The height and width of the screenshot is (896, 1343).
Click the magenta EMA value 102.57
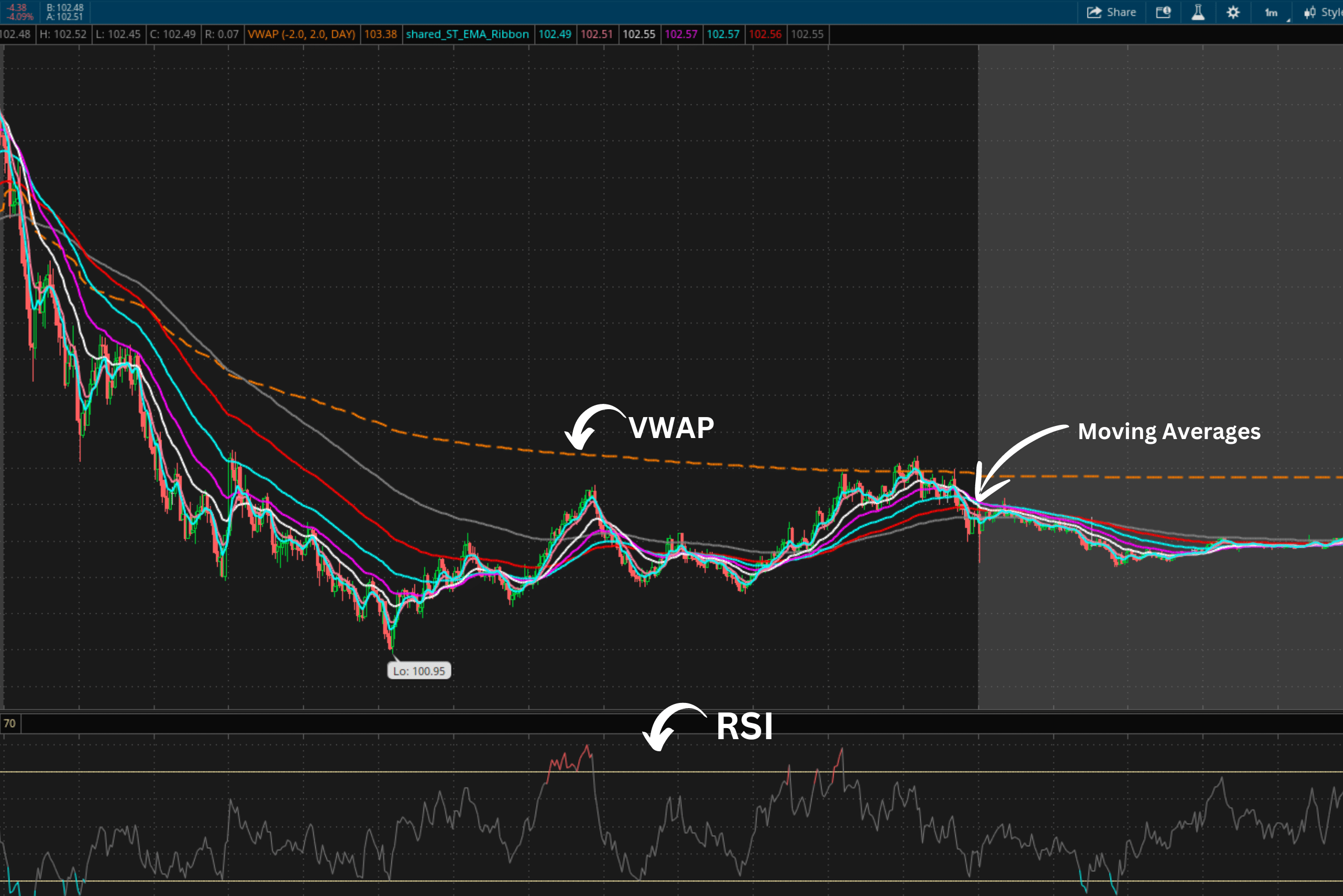click(x=680, y=34)
